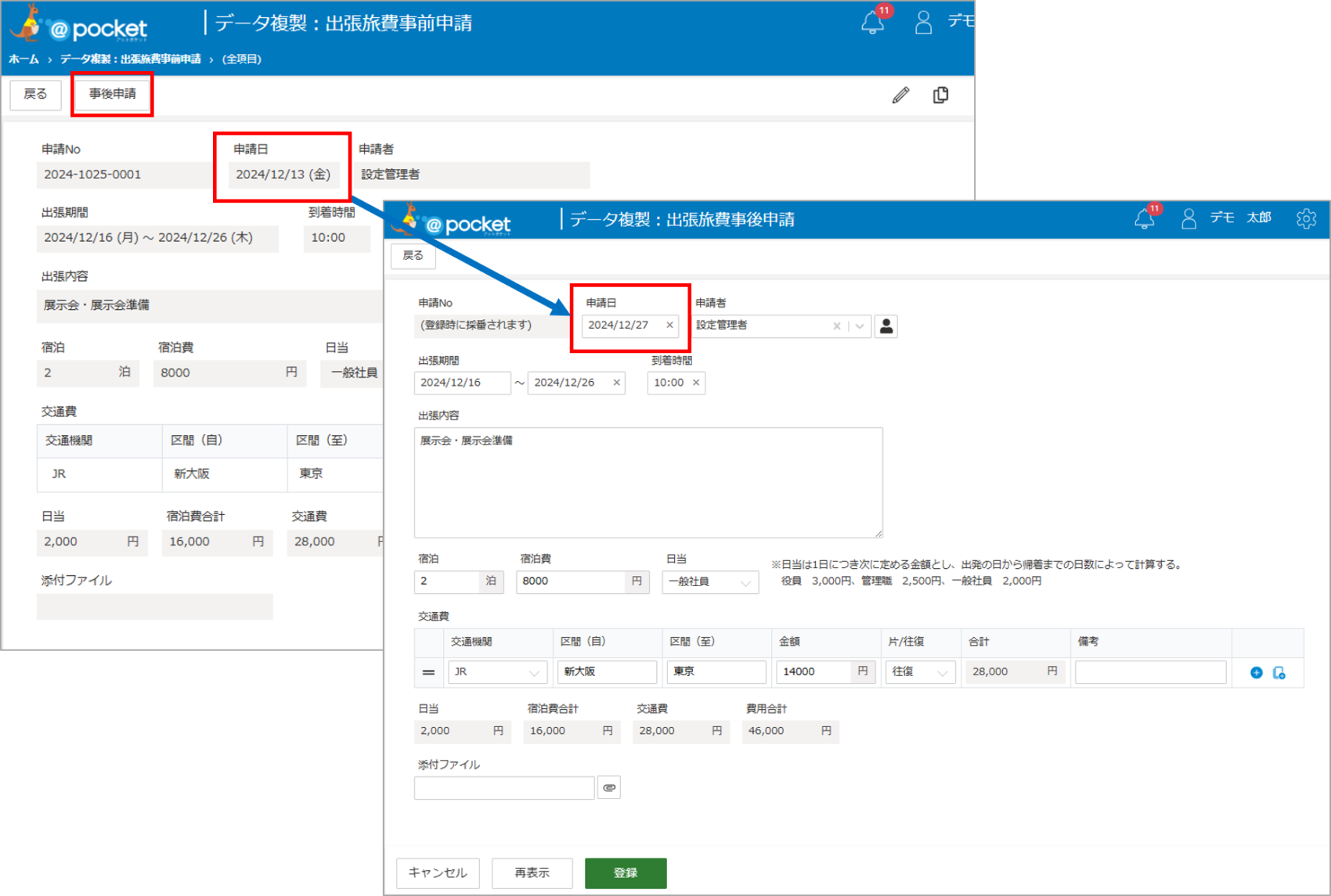The image size is (1331, 896).
Task: Click the JR cell in 事前申請 交通費 table
Action: [99, 474]
